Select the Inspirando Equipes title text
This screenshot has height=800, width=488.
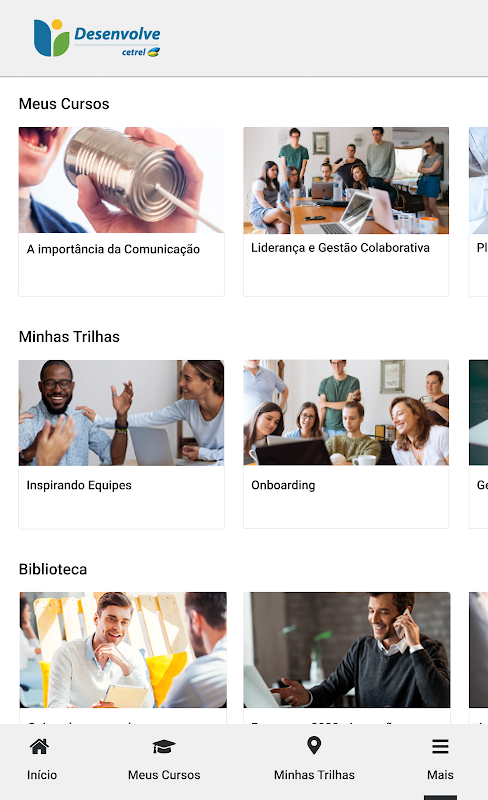click(79, 485)
